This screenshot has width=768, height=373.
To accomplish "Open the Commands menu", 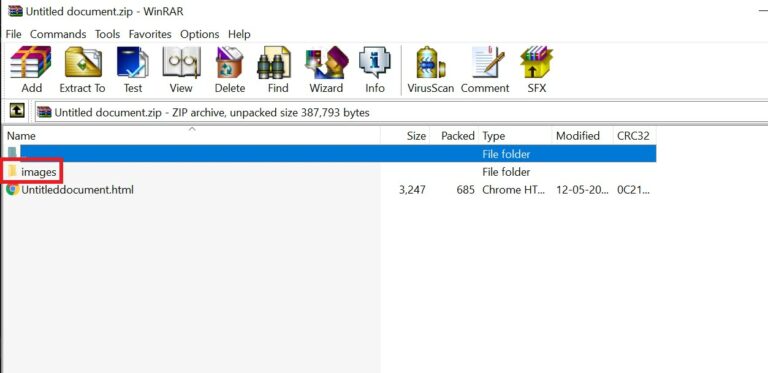I will [x=58, y=34].
